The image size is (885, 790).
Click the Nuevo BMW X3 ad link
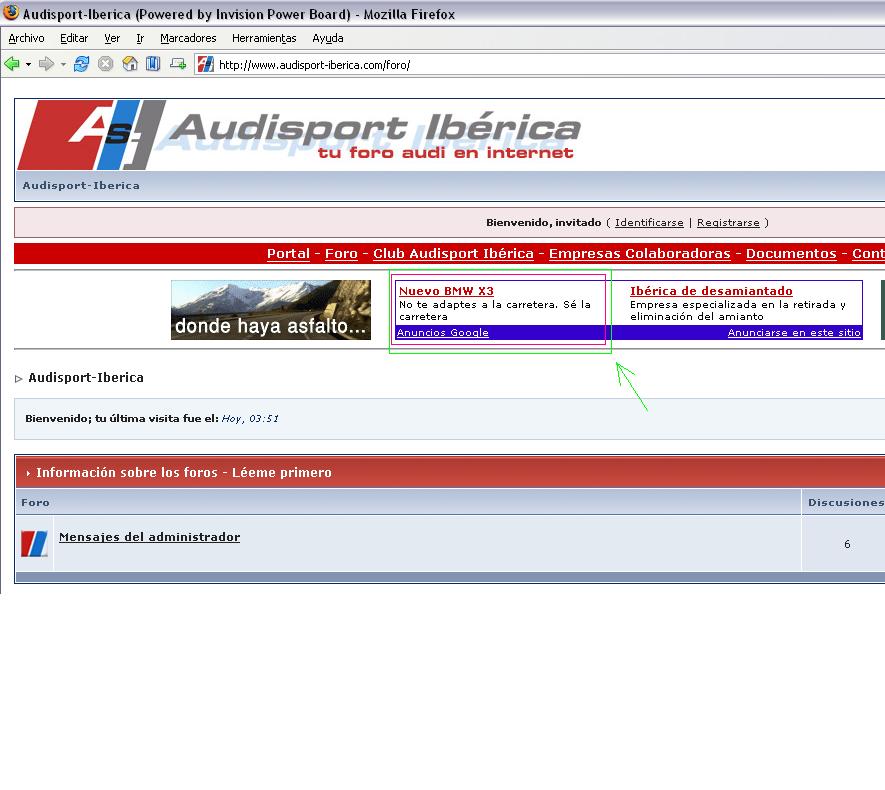coord(446,291)
